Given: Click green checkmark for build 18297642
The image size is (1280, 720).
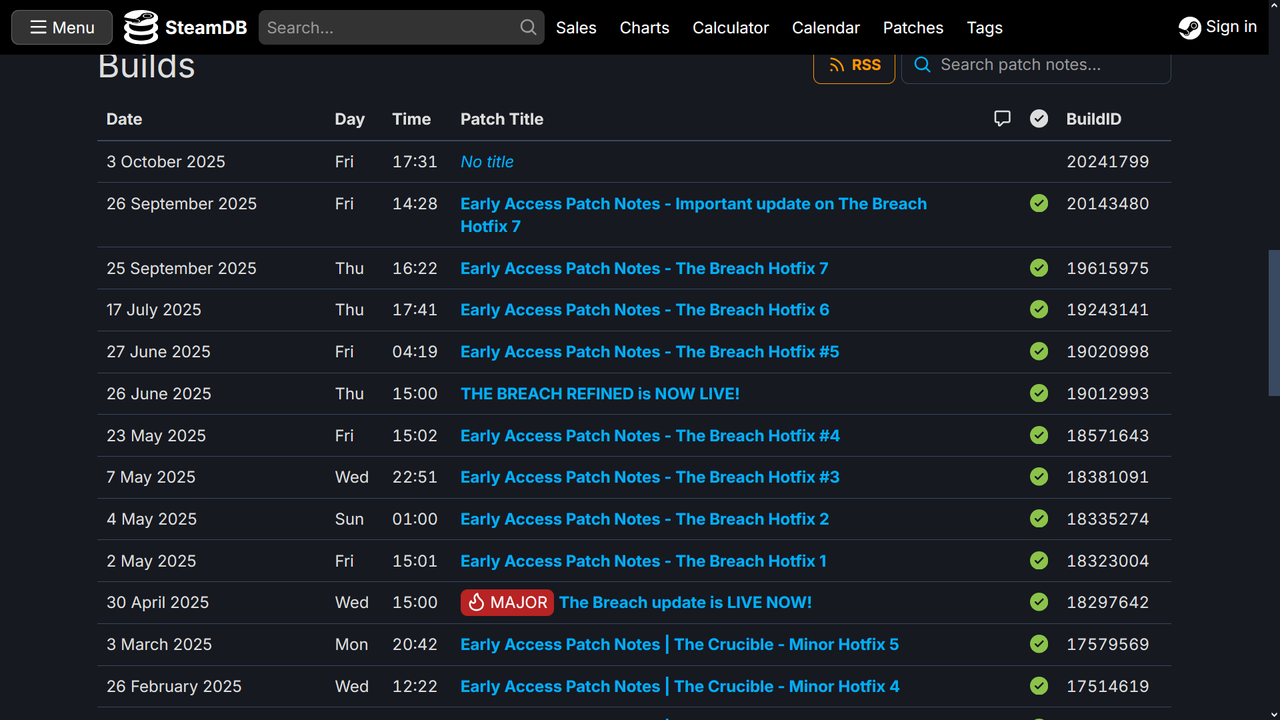Looking at the screenshot, I should tap(1039, 602).
